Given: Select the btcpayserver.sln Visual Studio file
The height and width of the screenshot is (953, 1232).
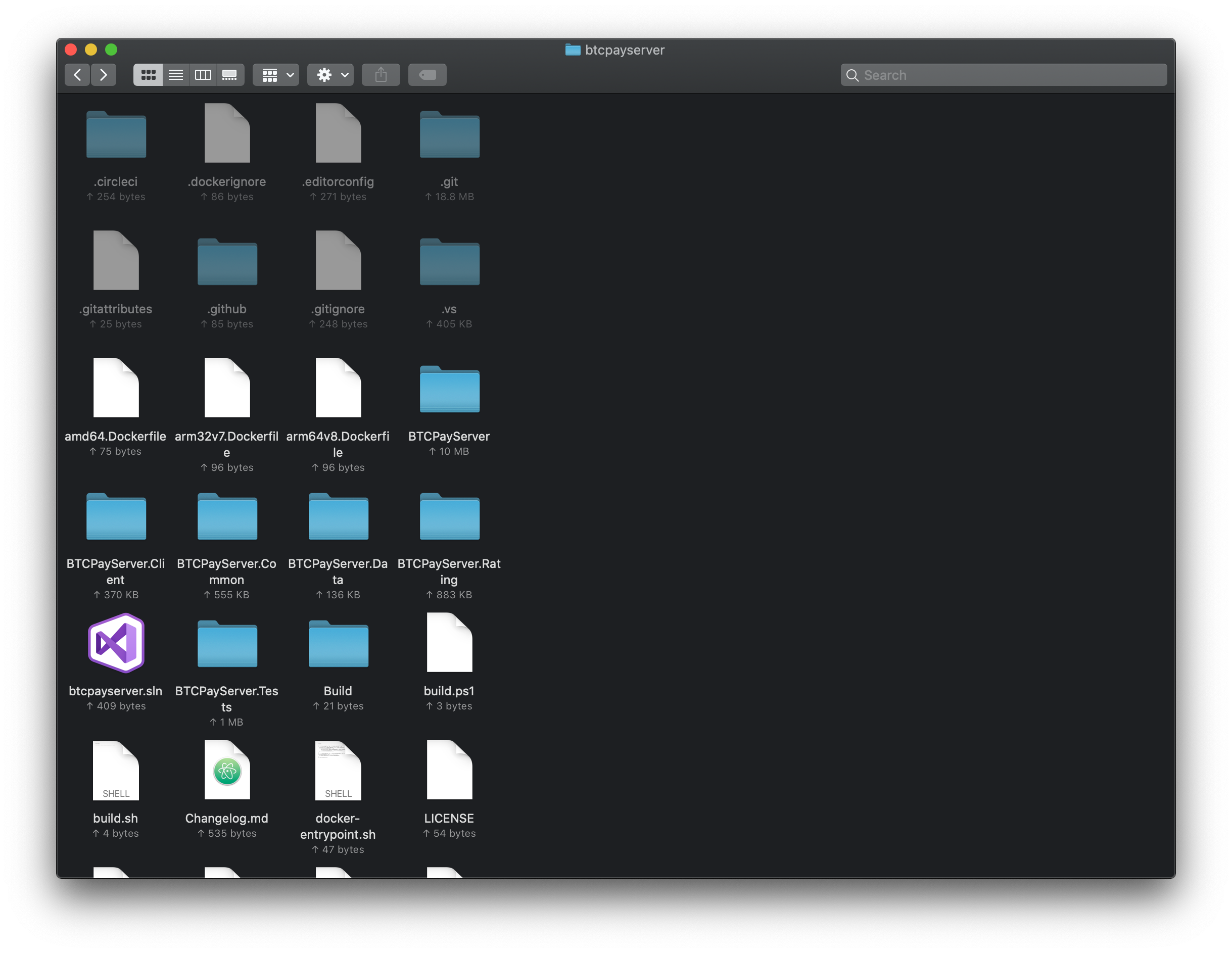Looking at the screenshot, I should (x=115, y=642).
